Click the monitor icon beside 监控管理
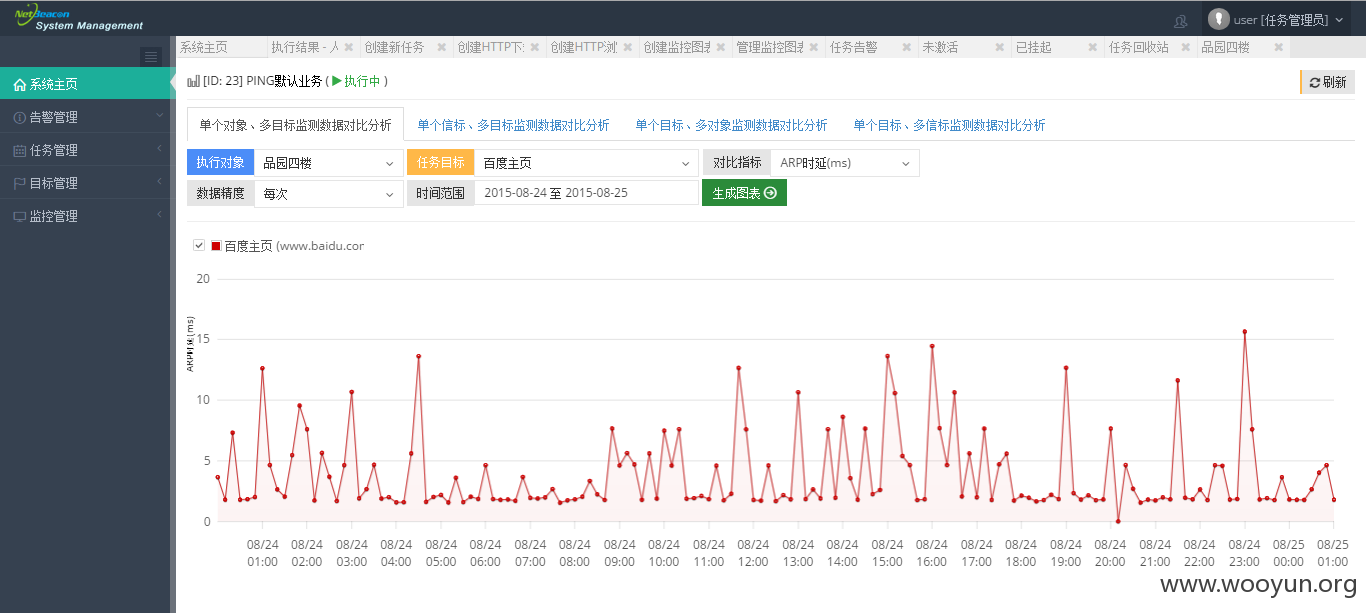The image size is (1366, 613). (x=19, y=217)
